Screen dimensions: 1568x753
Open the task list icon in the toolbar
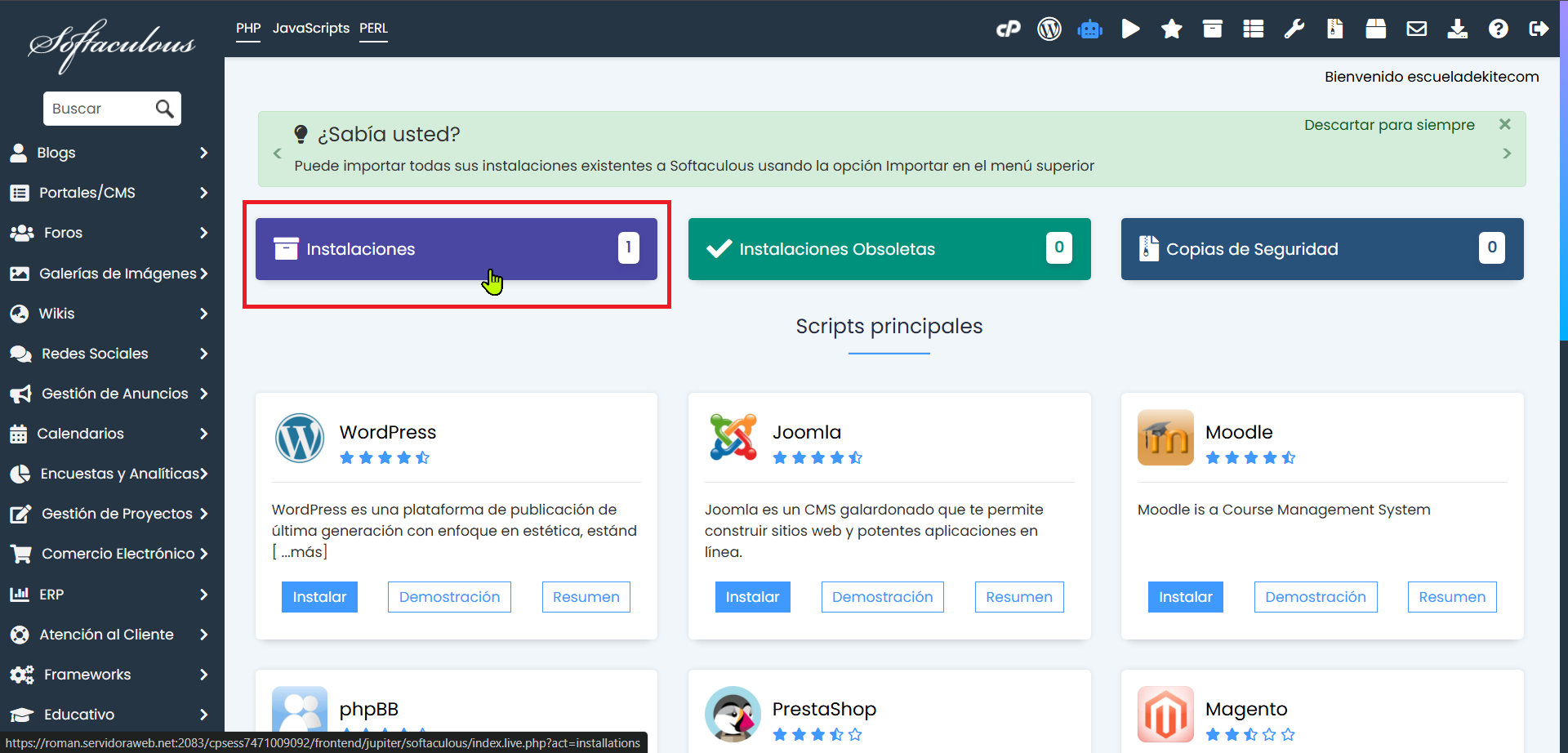pyautogui.click(x=1254, y=29)
